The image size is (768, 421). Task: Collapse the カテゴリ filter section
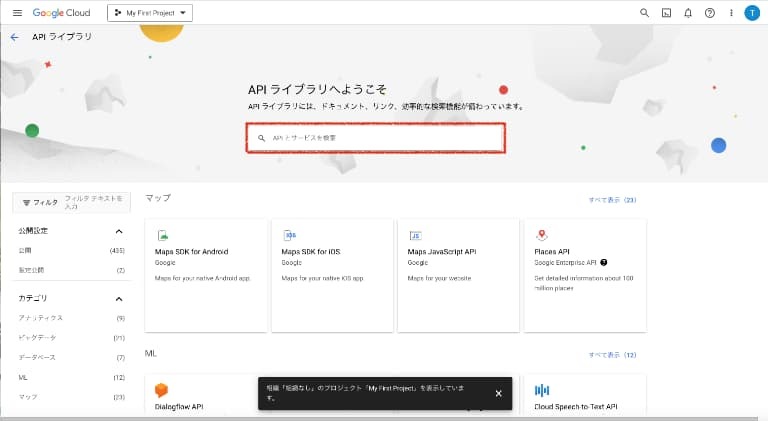tap(119, 299)
